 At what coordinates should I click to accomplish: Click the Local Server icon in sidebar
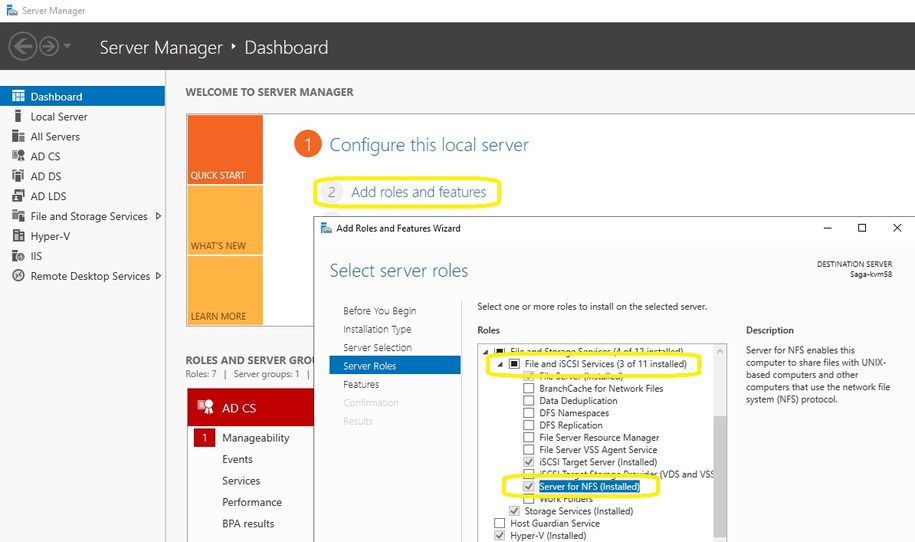[18, 116]
